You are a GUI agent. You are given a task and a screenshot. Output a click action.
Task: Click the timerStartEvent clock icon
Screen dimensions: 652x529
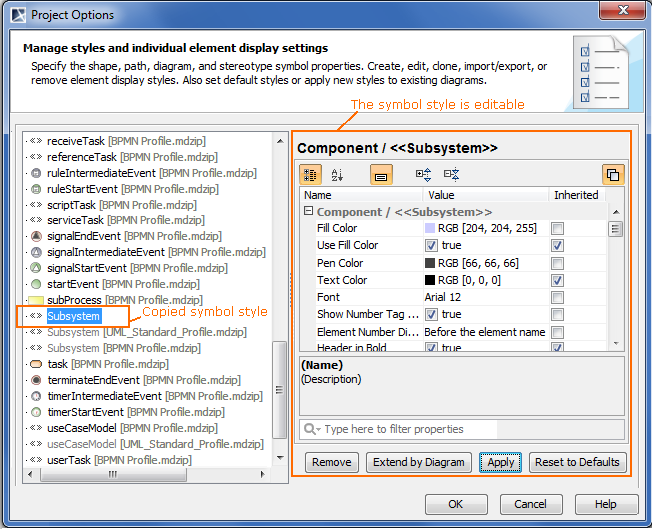36,412
